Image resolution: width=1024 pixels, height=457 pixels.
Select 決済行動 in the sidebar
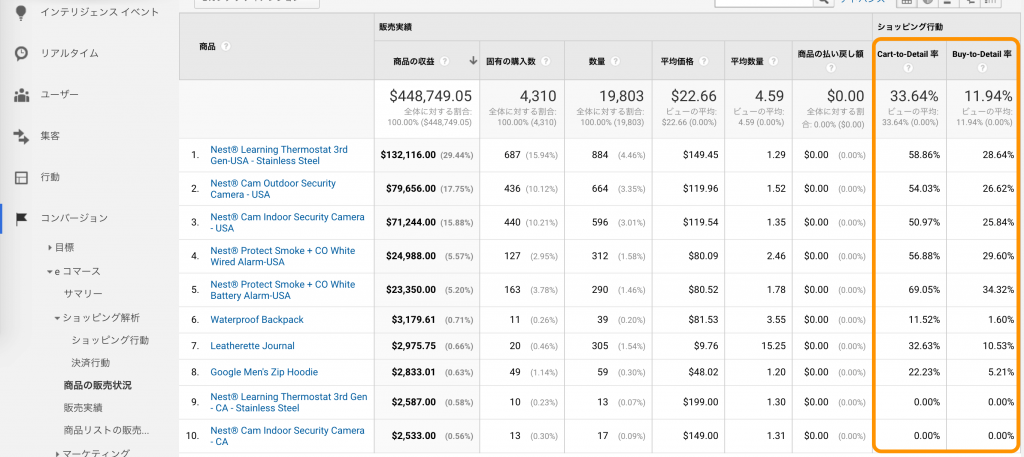pos(91,363)
